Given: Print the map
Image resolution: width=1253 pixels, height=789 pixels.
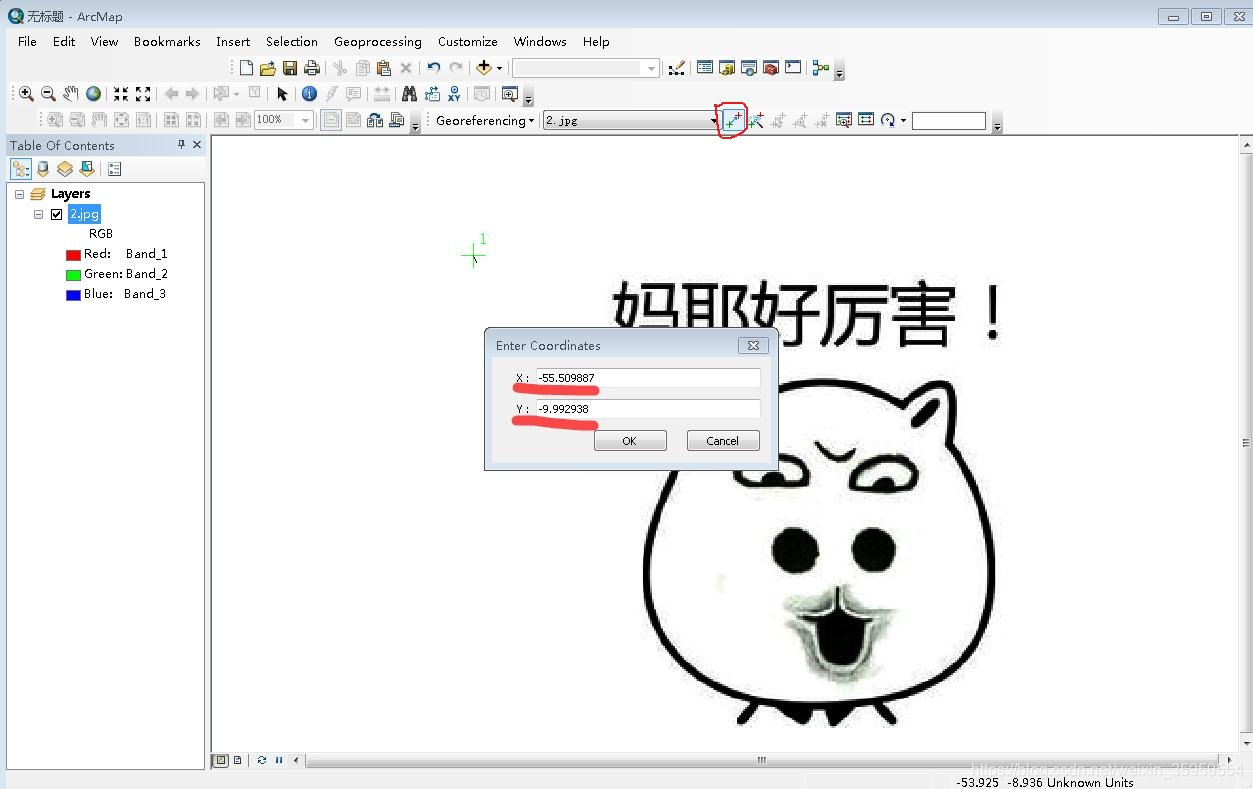Looking at the screenshot, I should pyautogui.click(x=312, y=68).
